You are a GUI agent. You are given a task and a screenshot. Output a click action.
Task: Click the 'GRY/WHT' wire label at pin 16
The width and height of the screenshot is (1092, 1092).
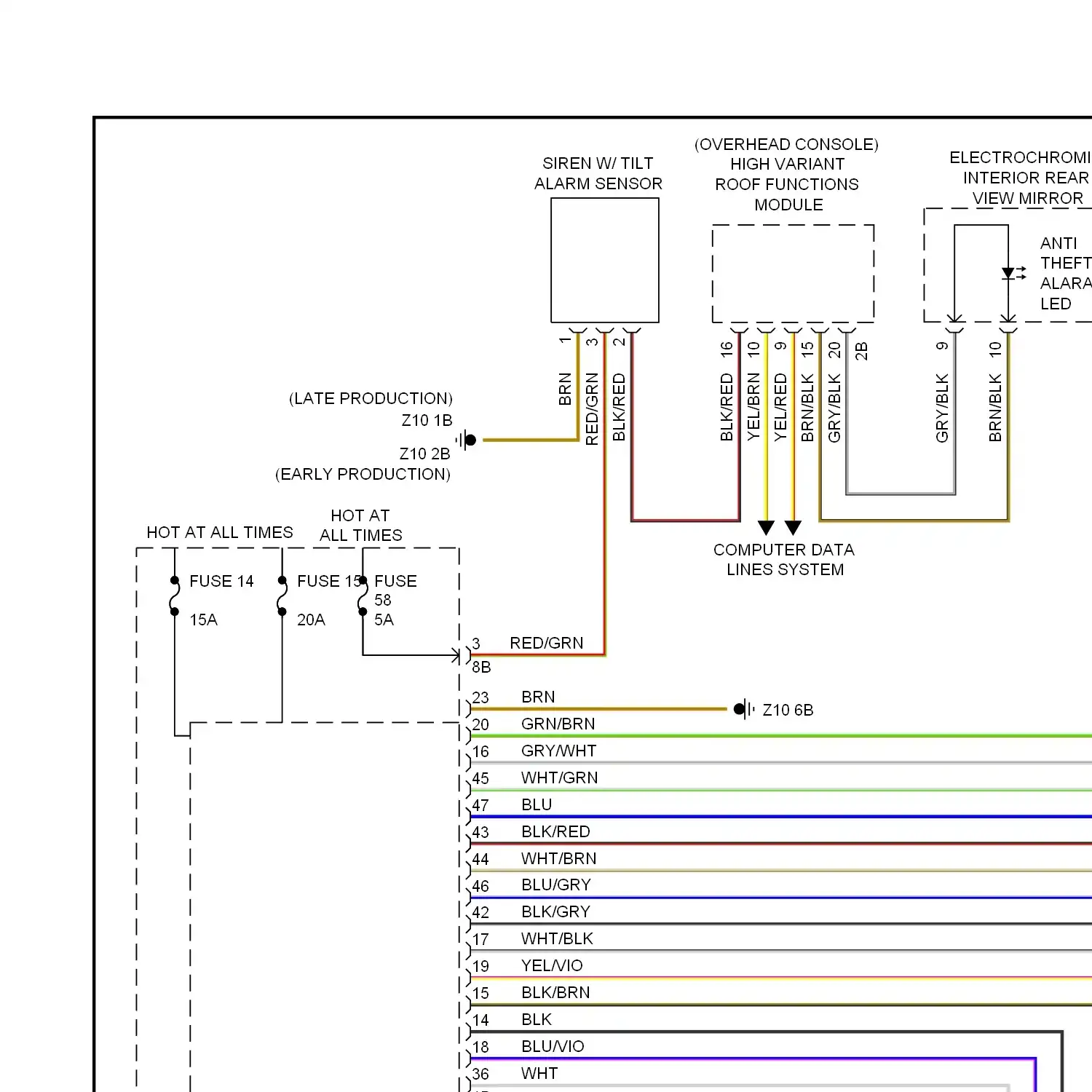(x=558, y=751)
